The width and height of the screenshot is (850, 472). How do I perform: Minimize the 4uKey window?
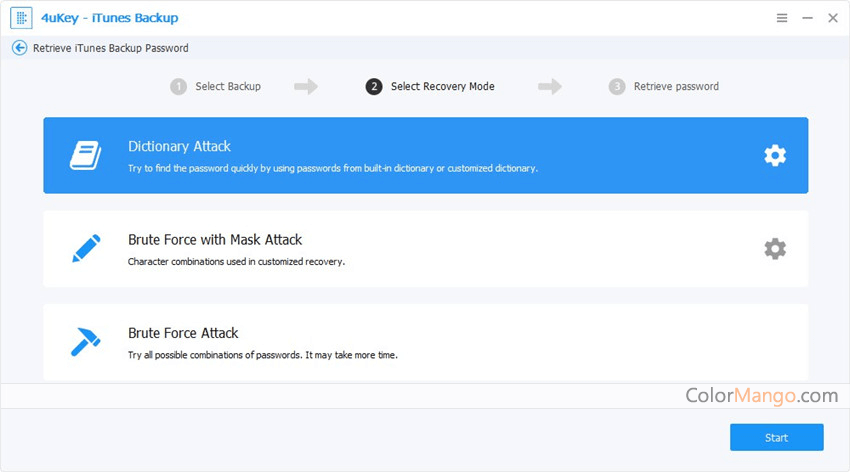[808, 18]
